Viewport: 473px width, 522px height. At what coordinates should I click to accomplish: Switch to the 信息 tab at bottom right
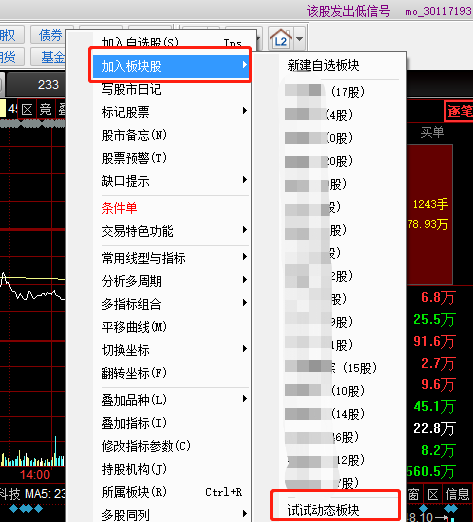pyautogui.click(x=457, y=494)
